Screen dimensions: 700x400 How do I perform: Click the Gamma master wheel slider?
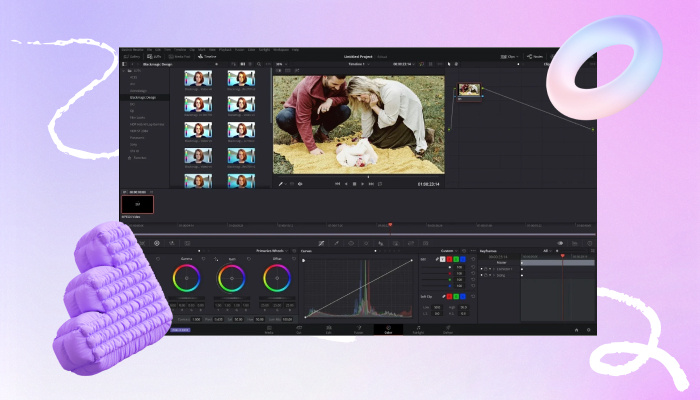pos(186,298)
